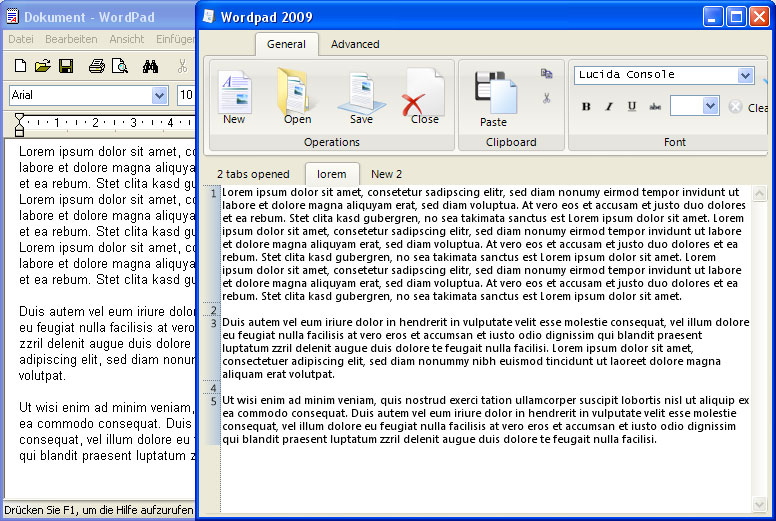The height and width of the screenshot is (521, 776).
Task: Open the Einfügen menu in Dokument WordPad
Action: (x=175, y=39)
